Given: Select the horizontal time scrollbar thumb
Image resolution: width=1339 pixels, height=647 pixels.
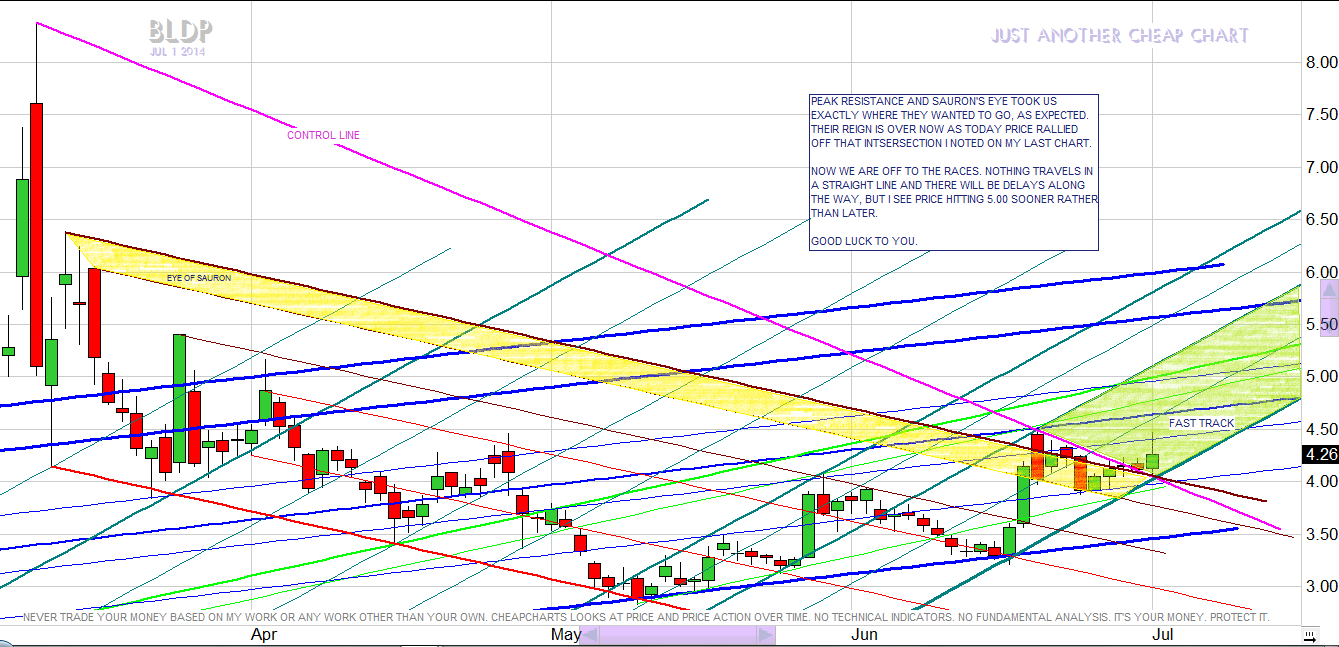Looking at the screenshot, I should [x=676, y=635].
